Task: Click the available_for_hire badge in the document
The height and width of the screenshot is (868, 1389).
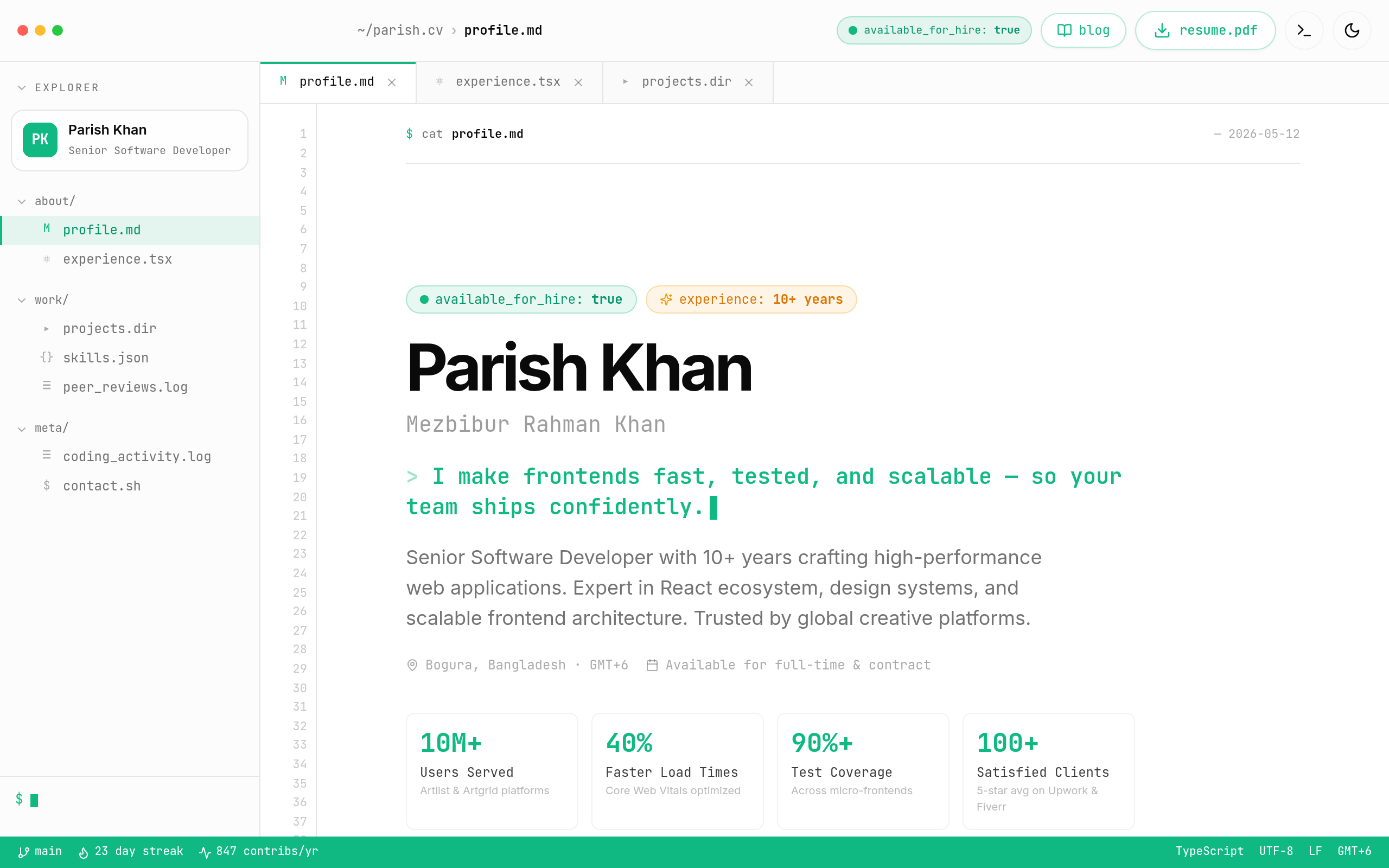Action: [521, 299]
